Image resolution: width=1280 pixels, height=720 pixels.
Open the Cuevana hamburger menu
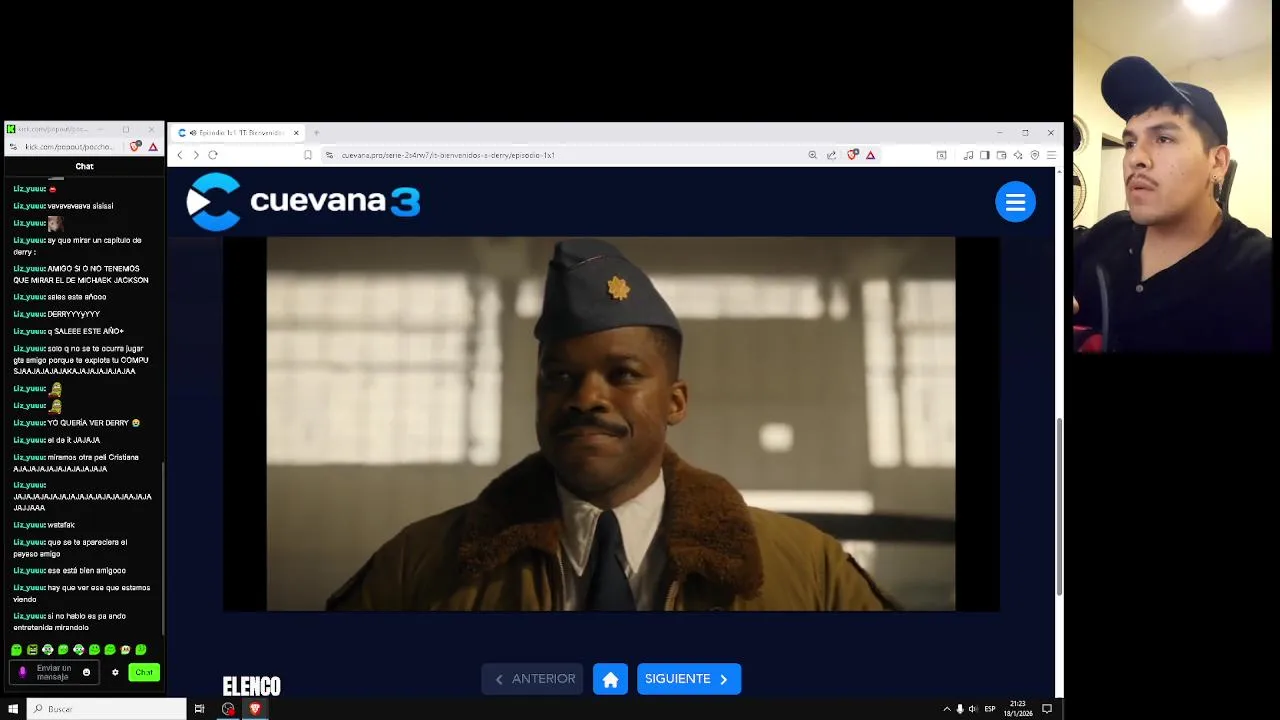(x=1015, y=202)
